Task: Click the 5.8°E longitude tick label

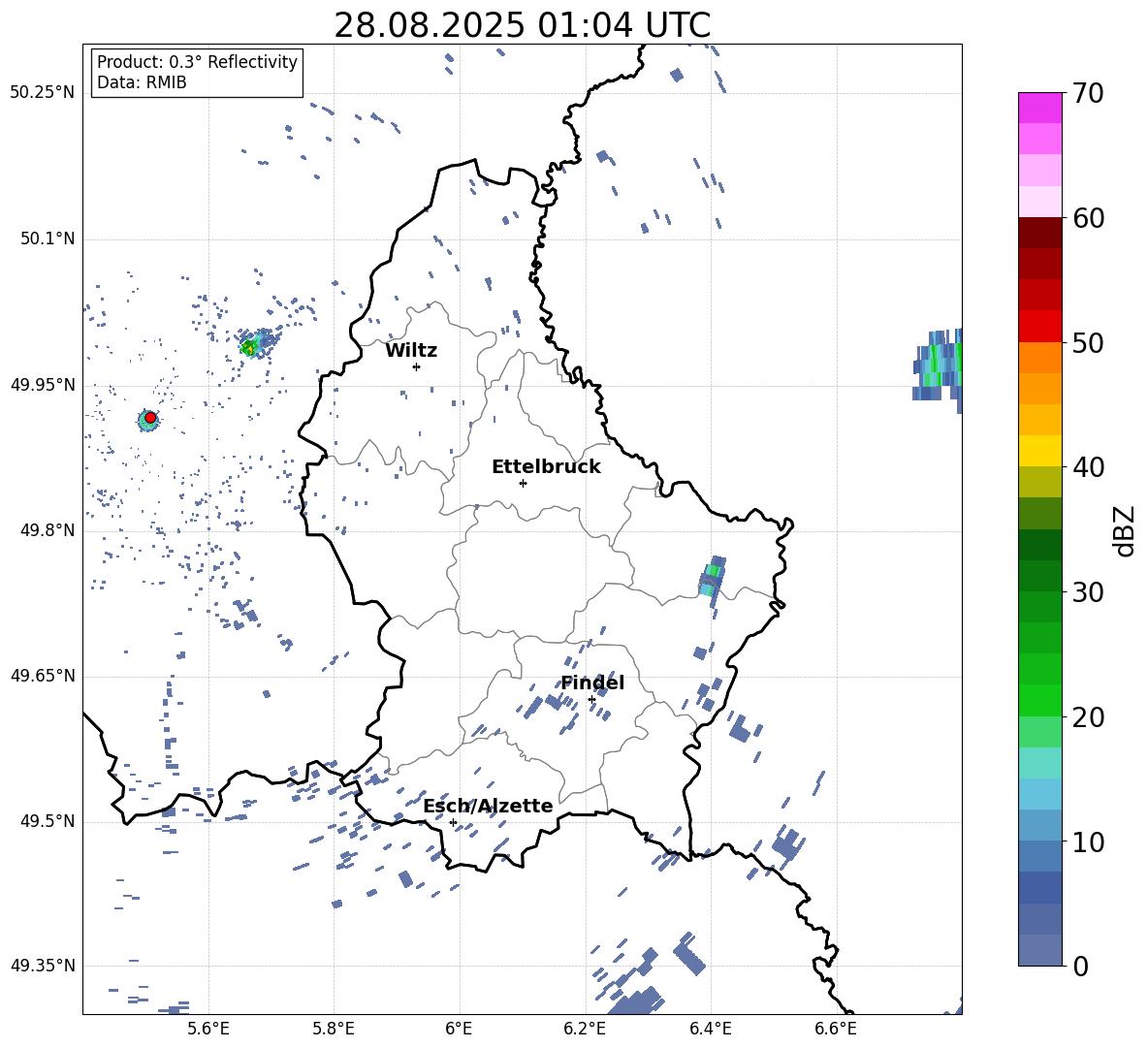Action: point(334,1029)
